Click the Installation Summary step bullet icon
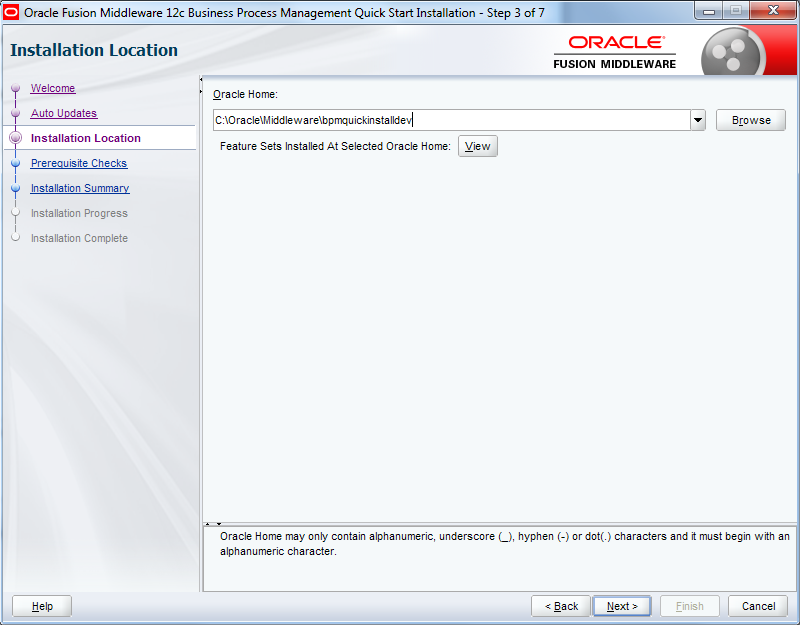Viewport: 800px width, 625px height. coord(15,188)
